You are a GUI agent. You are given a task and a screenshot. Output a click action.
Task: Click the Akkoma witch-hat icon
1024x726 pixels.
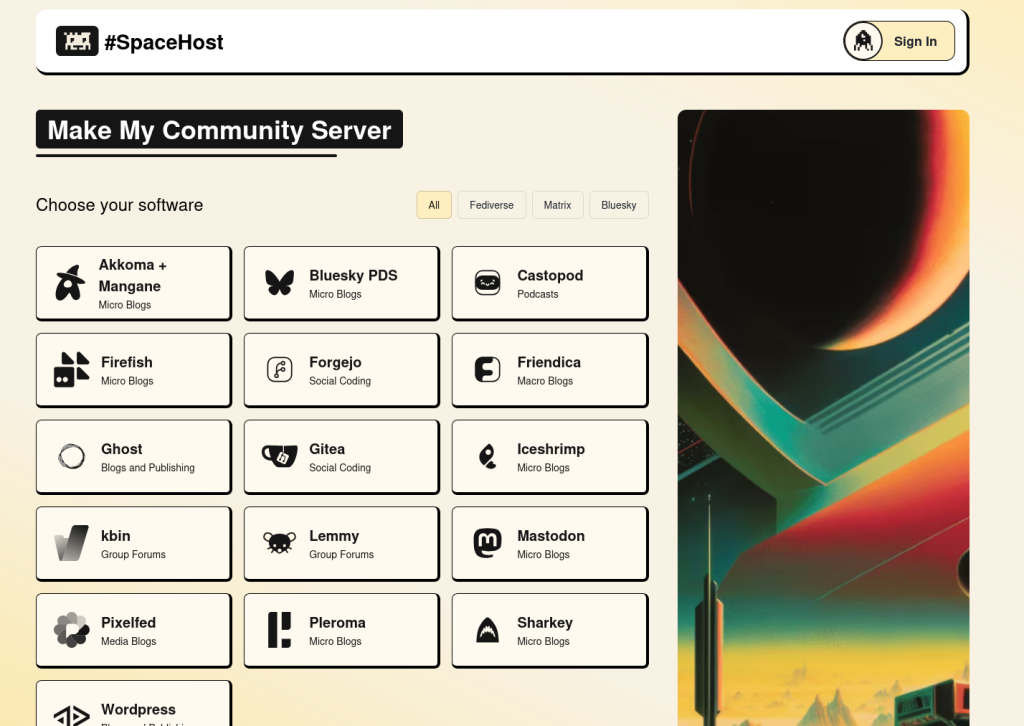coord(70,283)
